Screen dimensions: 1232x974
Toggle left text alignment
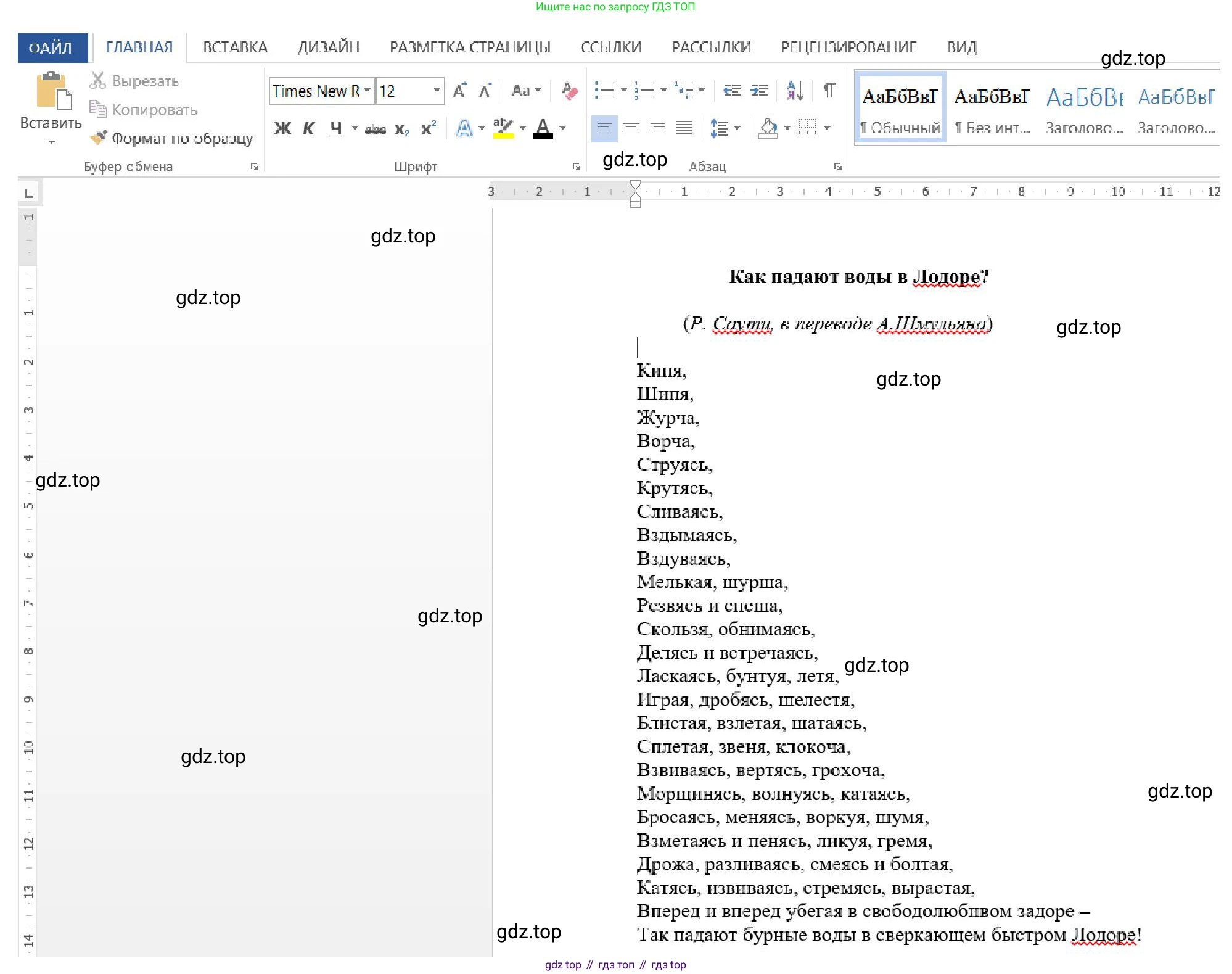point(604,128)
